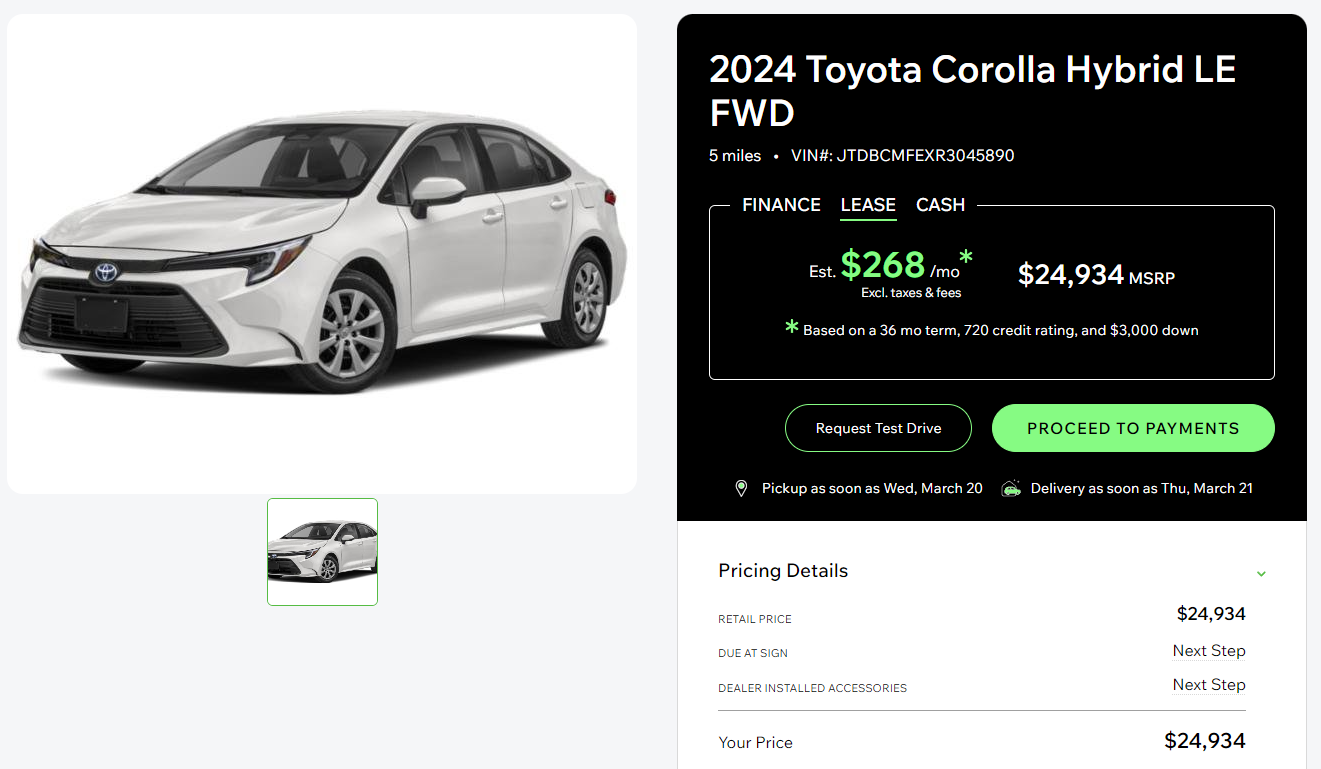Switch to the CASH tab
Viewport: 1321px width, 769px height.
click(940, 205)
